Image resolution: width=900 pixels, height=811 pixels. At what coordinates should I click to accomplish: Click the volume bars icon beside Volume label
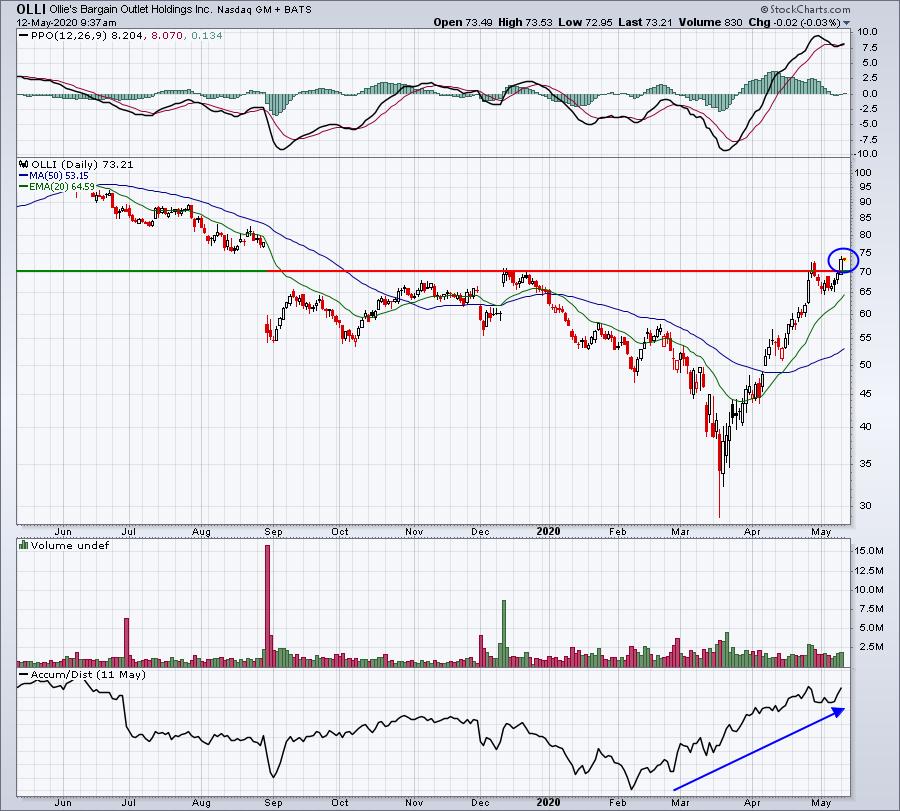click(24, 546)
